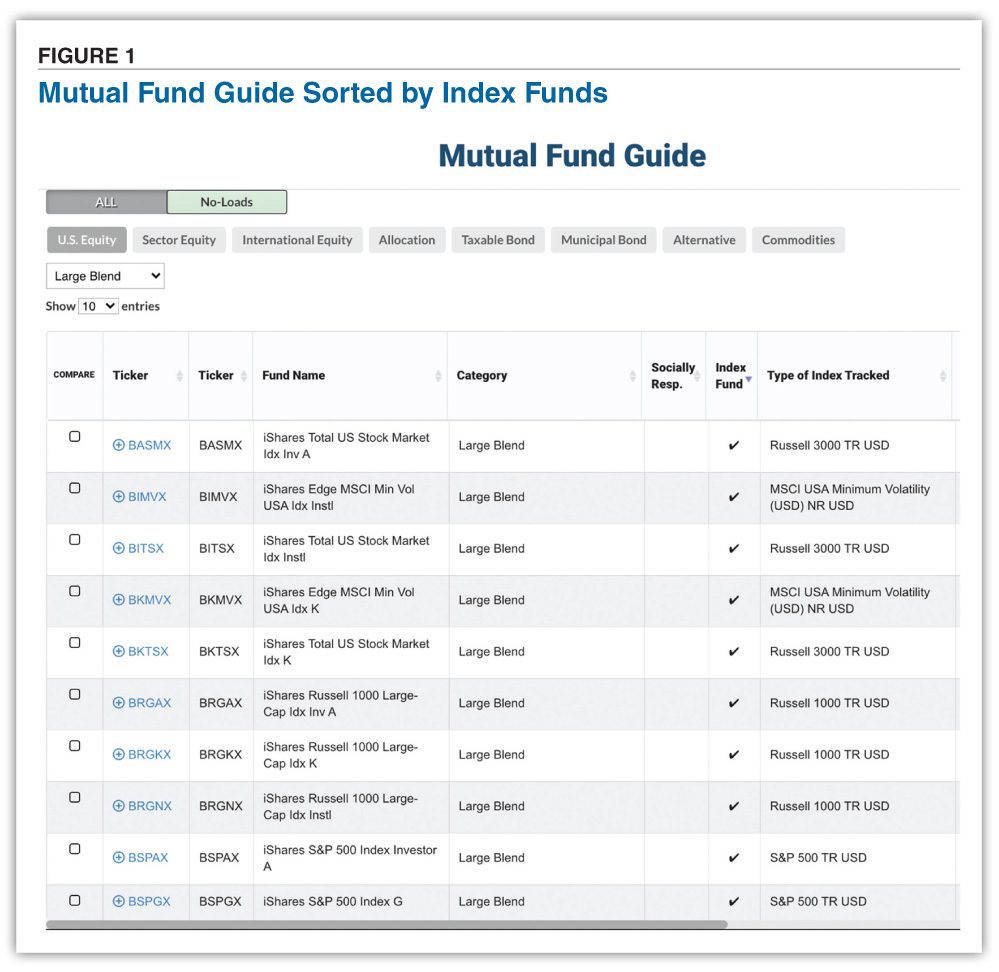999x972 pixels.
Task: Sort by Type of Index Tracked arrow
Action: tap(941, 375)
